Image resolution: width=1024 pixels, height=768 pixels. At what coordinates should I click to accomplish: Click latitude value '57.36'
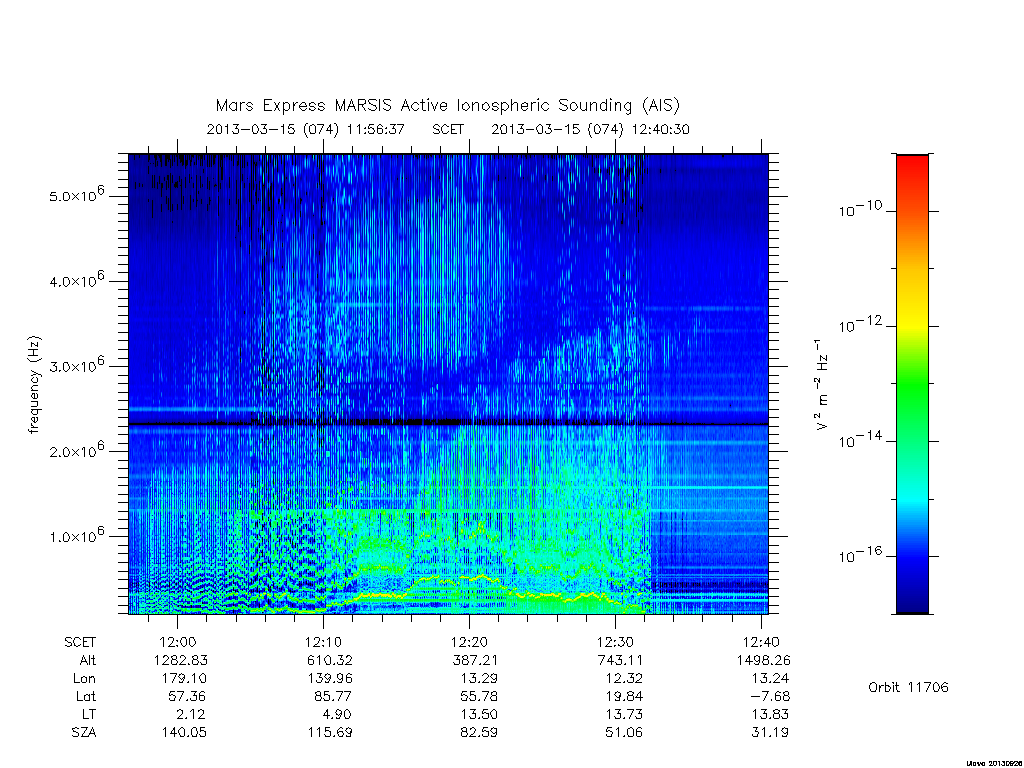click(x=187, y=696)
